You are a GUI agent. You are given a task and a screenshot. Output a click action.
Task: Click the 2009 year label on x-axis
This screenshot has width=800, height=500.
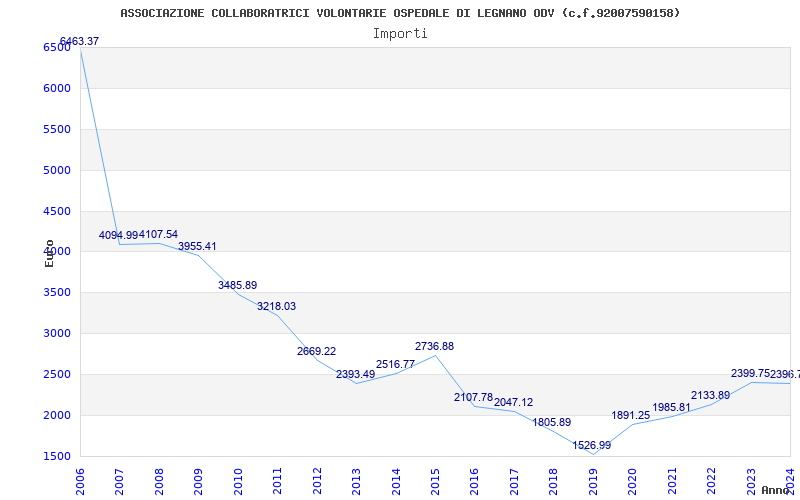tap(198, 481)
